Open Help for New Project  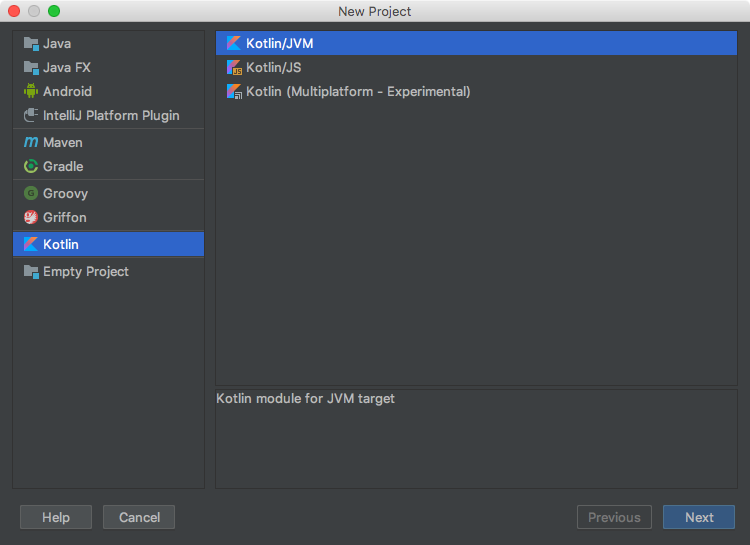pos(56,517)
